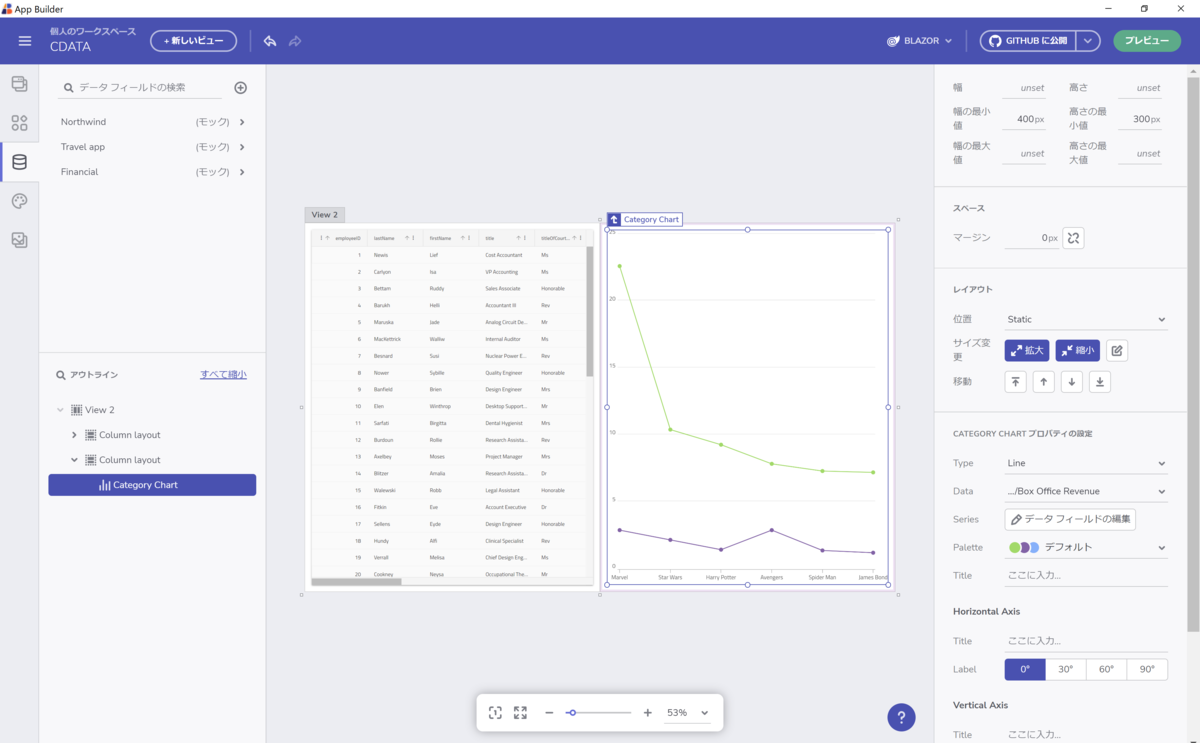
Task: Open the chart Type dropdown showing Line
Action: click(x=1086, y=463)
